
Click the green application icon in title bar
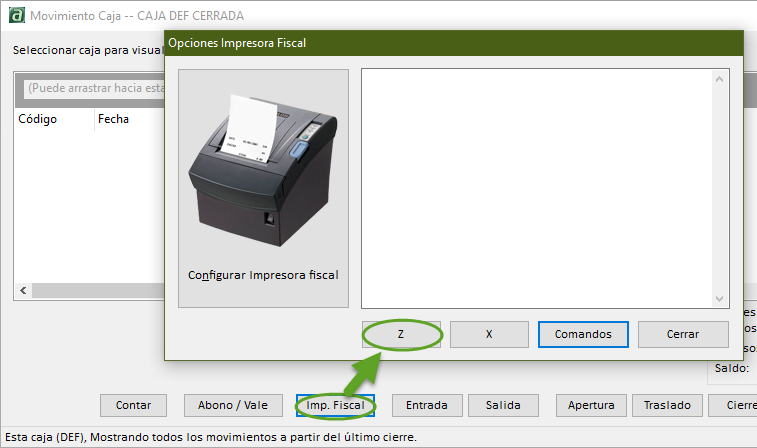pos(14,16)
